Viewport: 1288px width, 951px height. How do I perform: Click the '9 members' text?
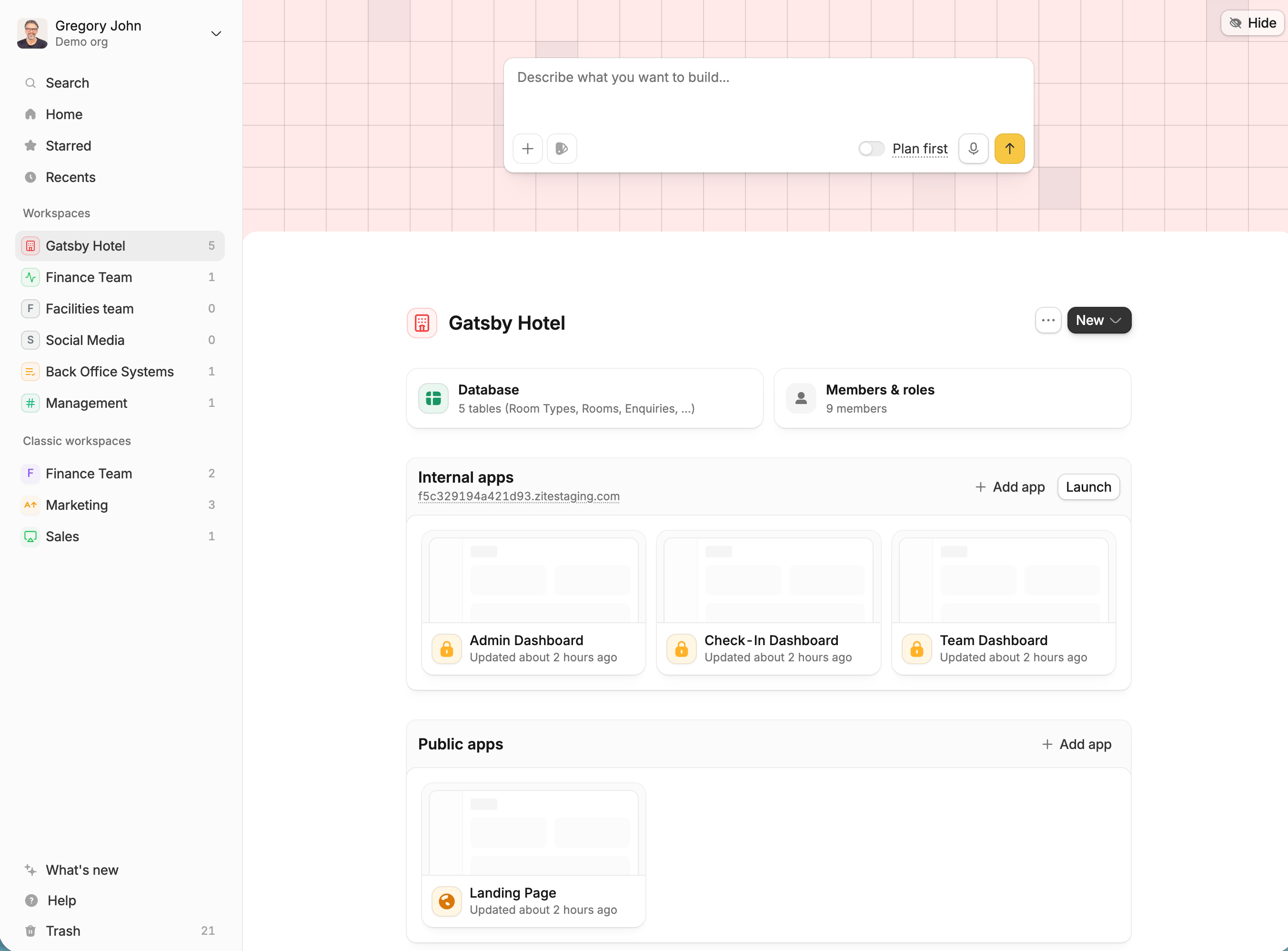tap(856, 409)
